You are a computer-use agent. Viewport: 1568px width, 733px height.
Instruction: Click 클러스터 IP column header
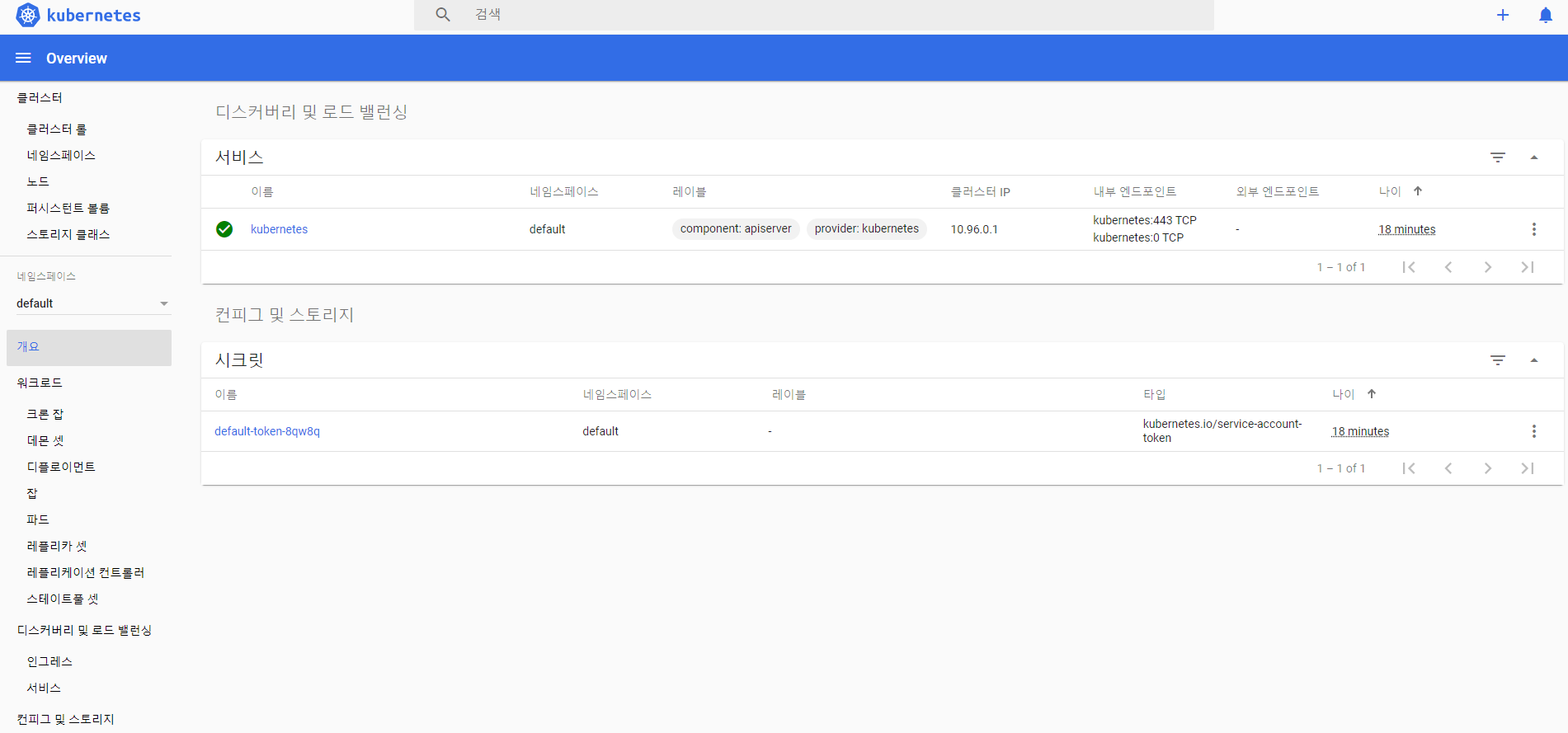(x=981, y=191)
